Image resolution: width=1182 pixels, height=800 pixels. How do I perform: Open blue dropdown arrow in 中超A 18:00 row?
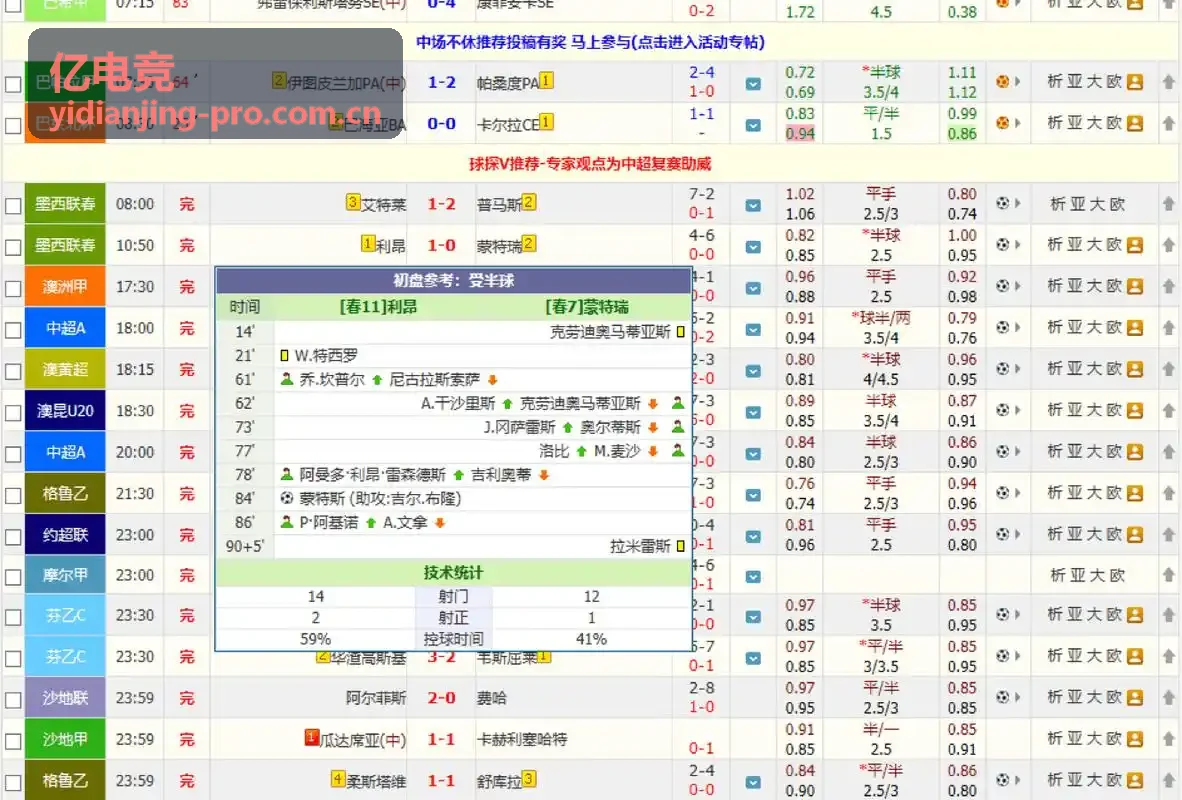[752, 330]
